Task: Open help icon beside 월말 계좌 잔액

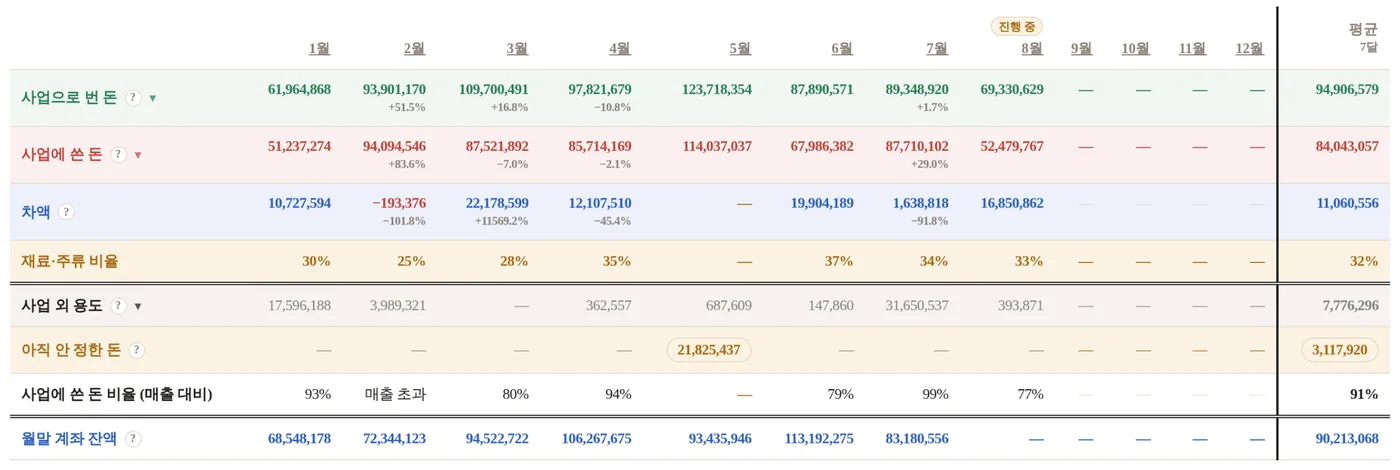Action: tap(133, 438)
